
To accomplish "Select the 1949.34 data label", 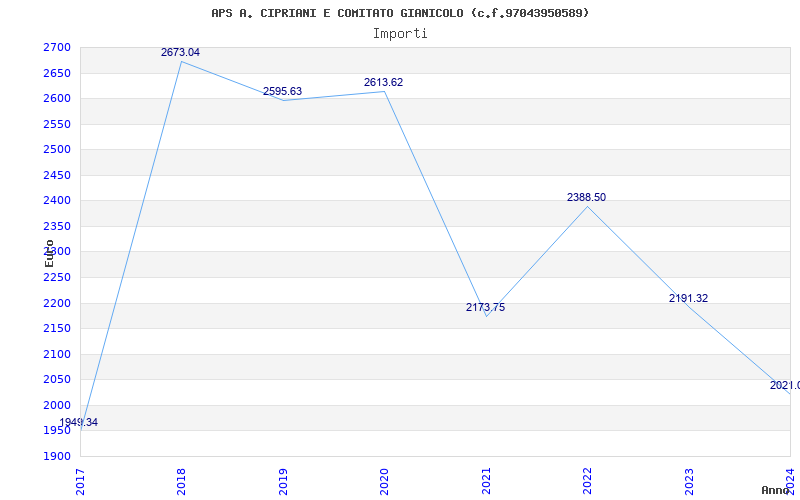I will [x=79, y=422].
